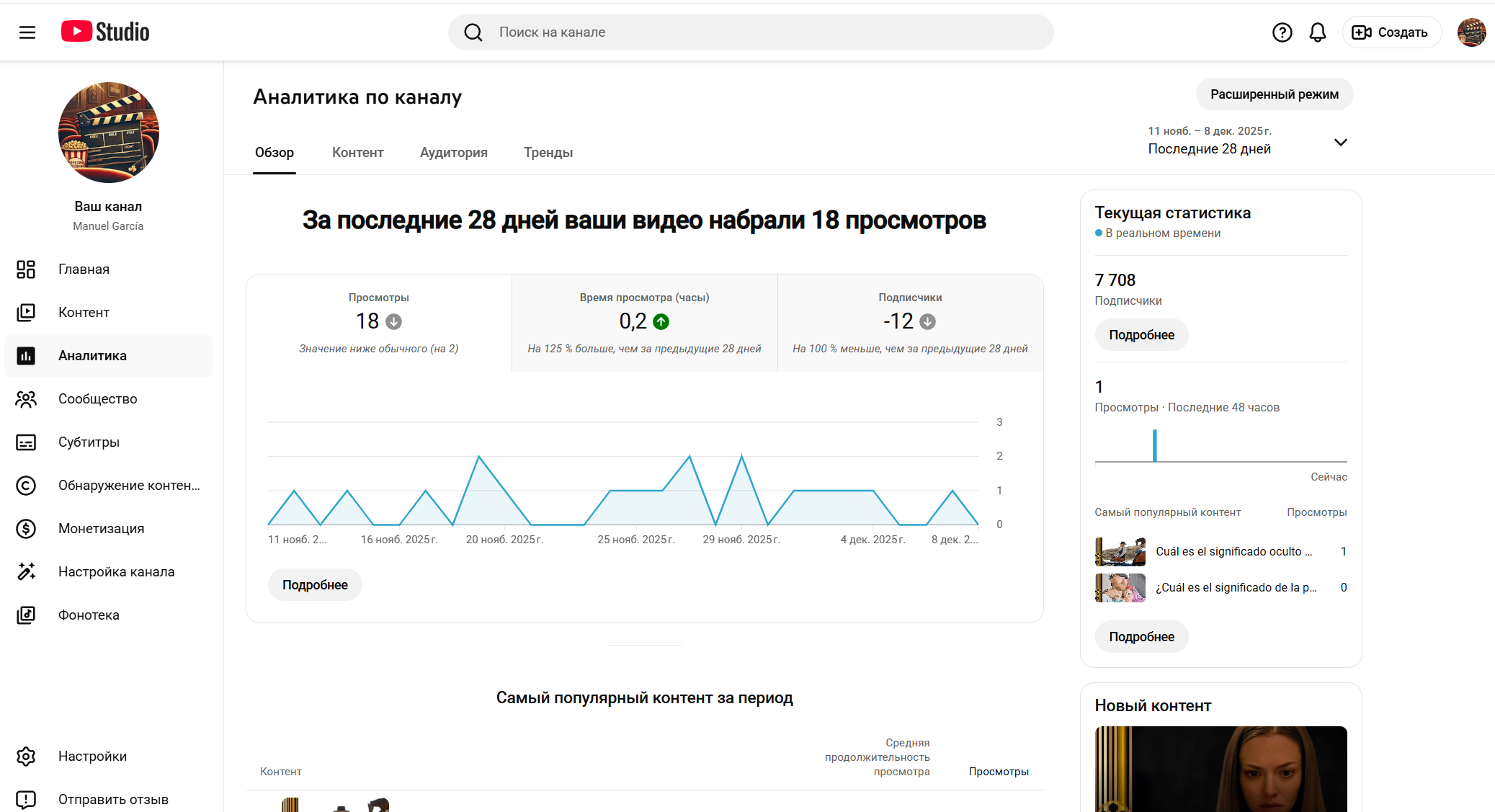Select the Время просмотра (часы) metric card
Image resolution: width=1495 pixels, height=812 pixels.
pyautogui.click(x=644, y=323)
